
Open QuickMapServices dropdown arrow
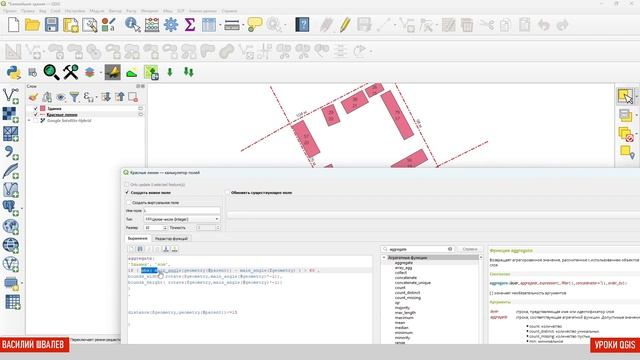point(101,73)
